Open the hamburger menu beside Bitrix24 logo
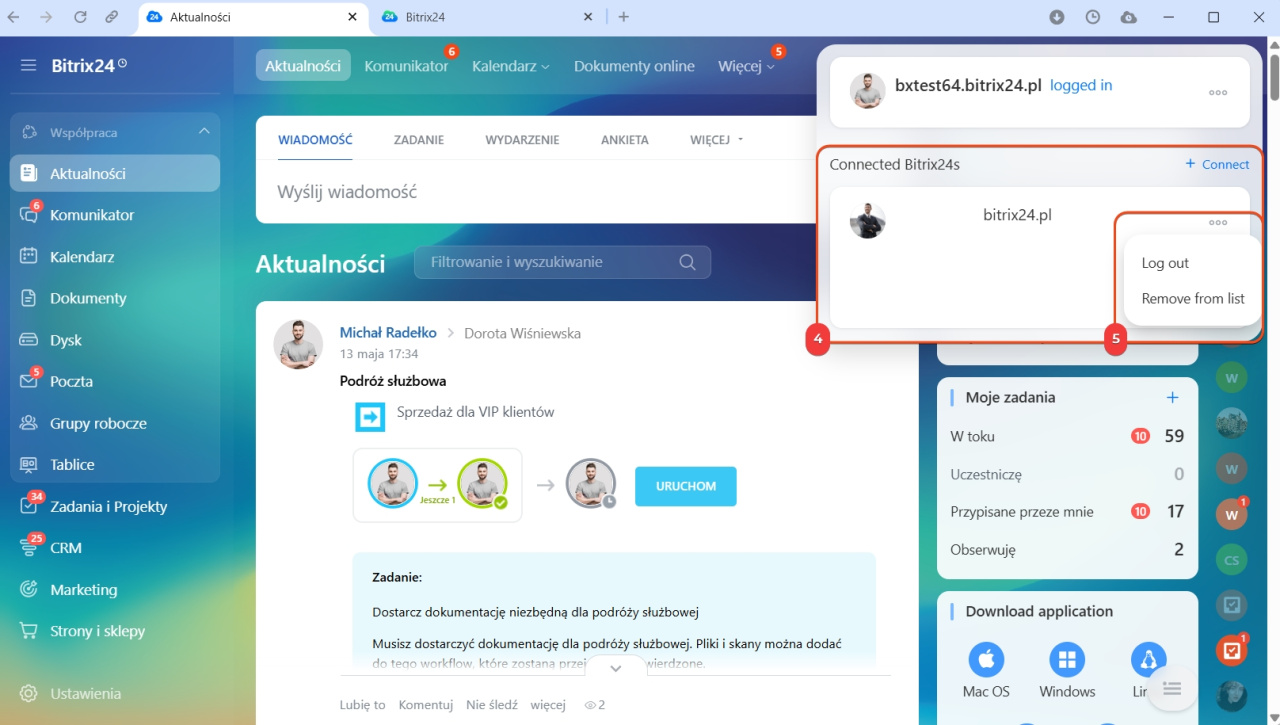The image size is (1280, 725). (x=28, y=66)
